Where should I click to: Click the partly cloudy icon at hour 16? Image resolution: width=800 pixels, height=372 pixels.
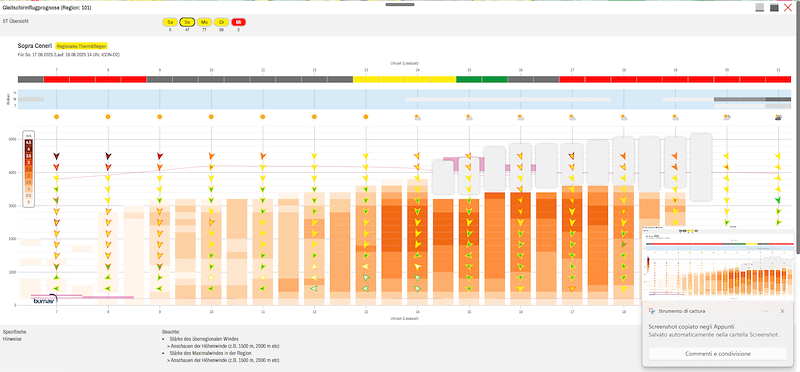[521, 117]
